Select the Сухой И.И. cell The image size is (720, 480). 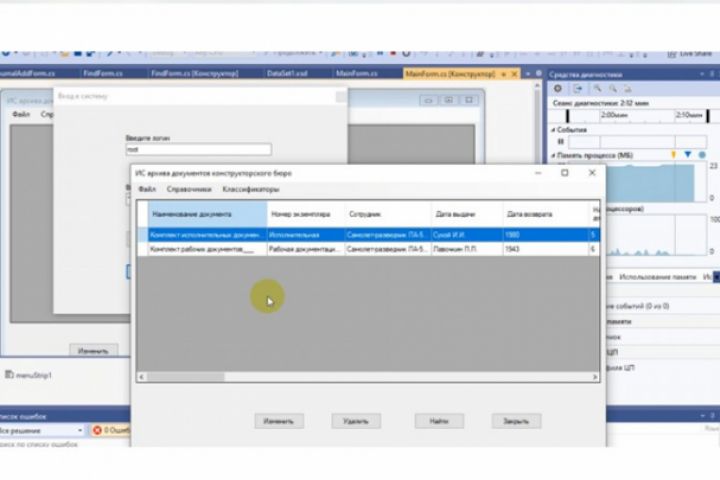[x=467, y=235]
